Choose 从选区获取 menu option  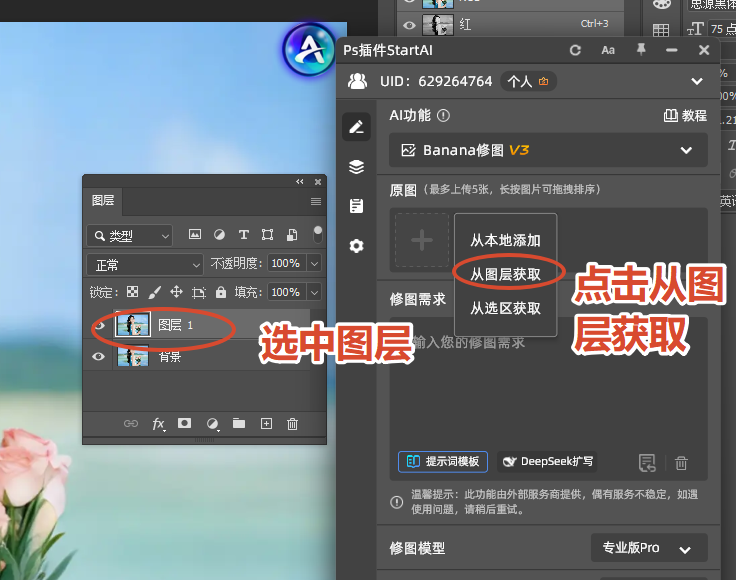tap(506, 308)
